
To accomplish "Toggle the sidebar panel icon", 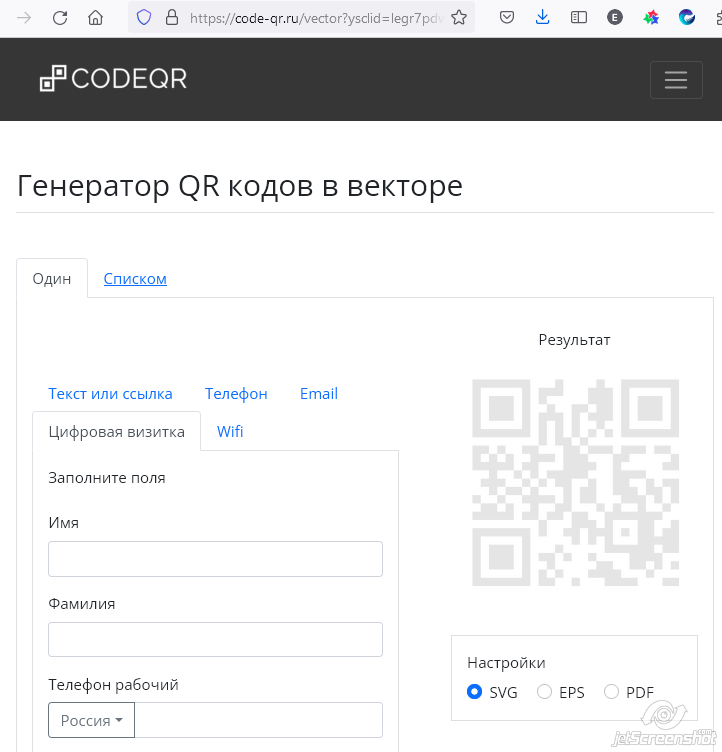I will coord(579,18).
